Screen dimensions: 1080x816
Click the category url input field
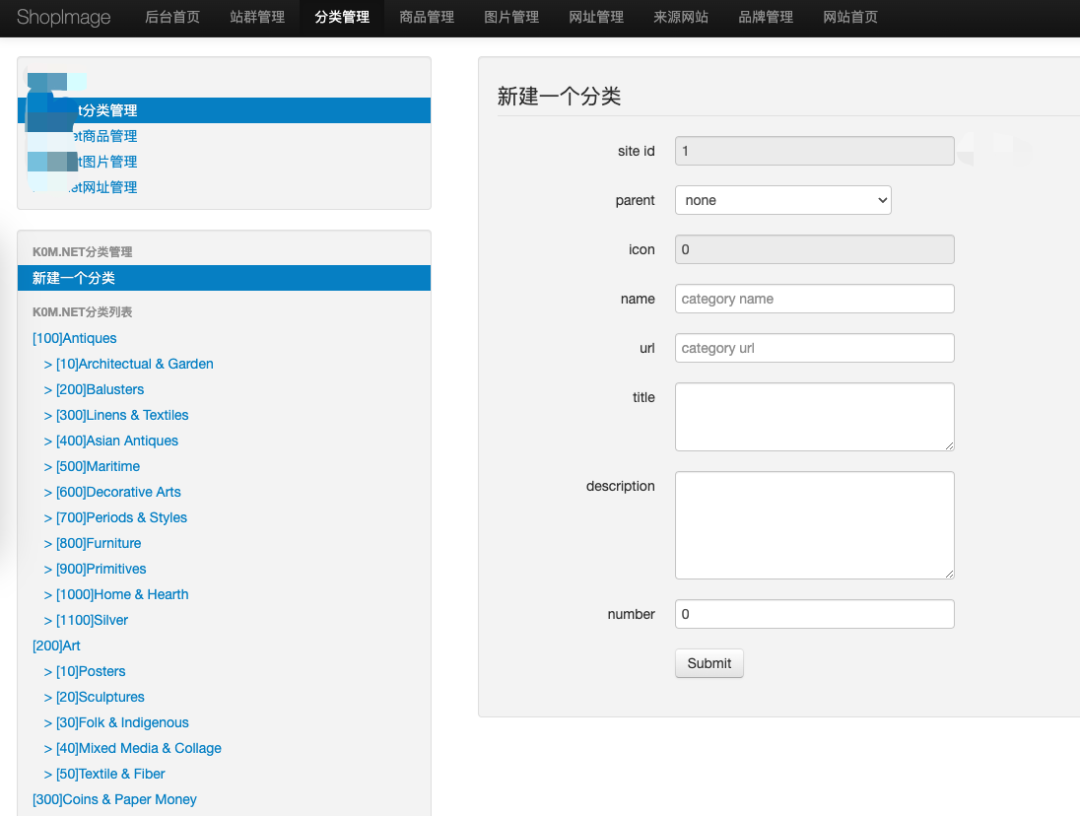[814, 347]
